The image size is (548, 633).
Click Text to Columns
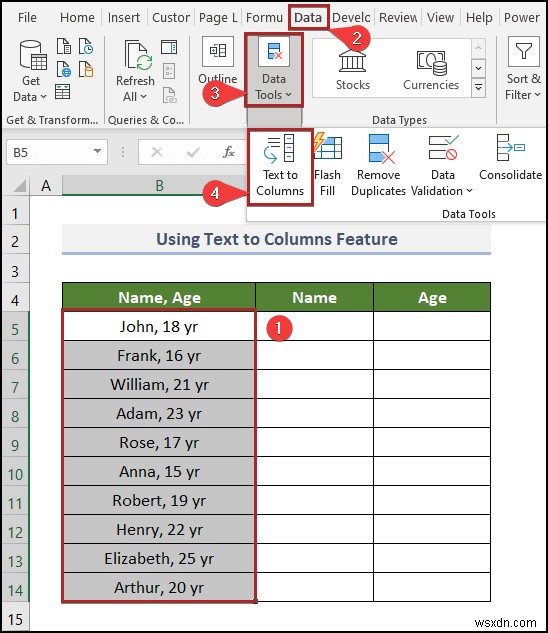point(280,167)
